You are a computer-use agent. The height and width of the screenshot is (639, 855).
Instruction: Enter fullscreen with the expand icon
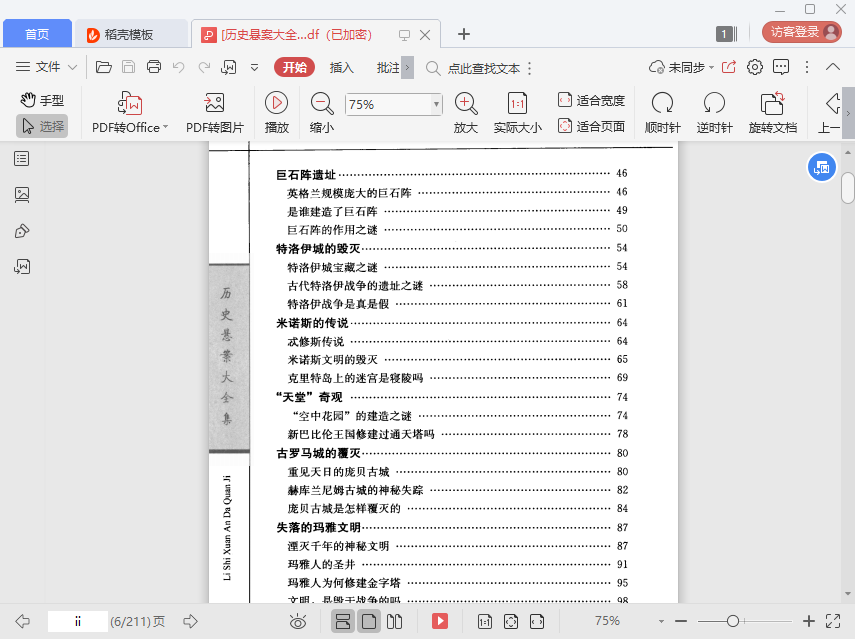[833, 621]
